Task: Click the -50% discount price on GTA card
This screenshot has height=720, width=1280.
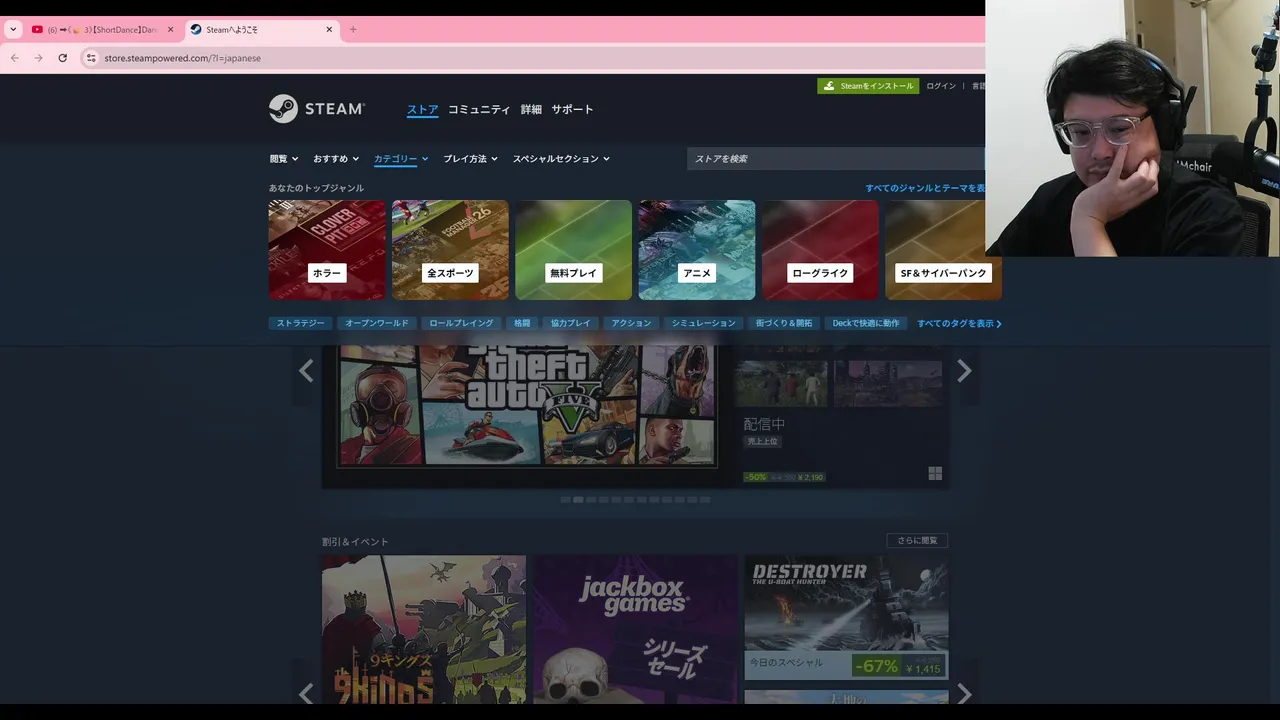Action: tap(784, 477)
